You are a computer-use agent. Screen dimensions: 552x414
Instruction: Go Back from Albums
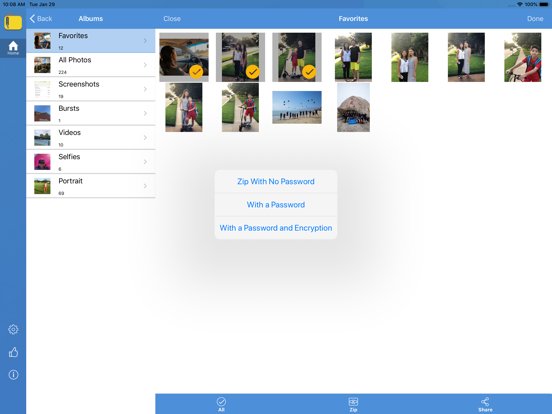(x=41, y=19)
